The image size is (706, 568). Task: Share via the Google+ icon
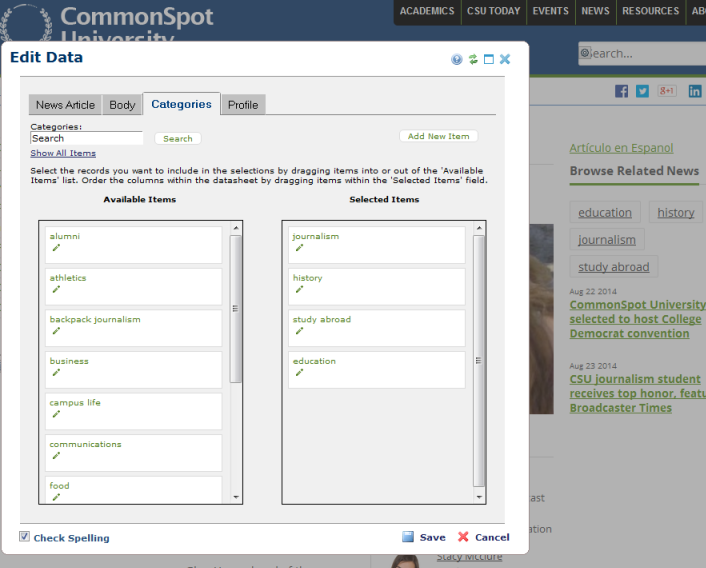pyautogui.click(x=667, y=91)
